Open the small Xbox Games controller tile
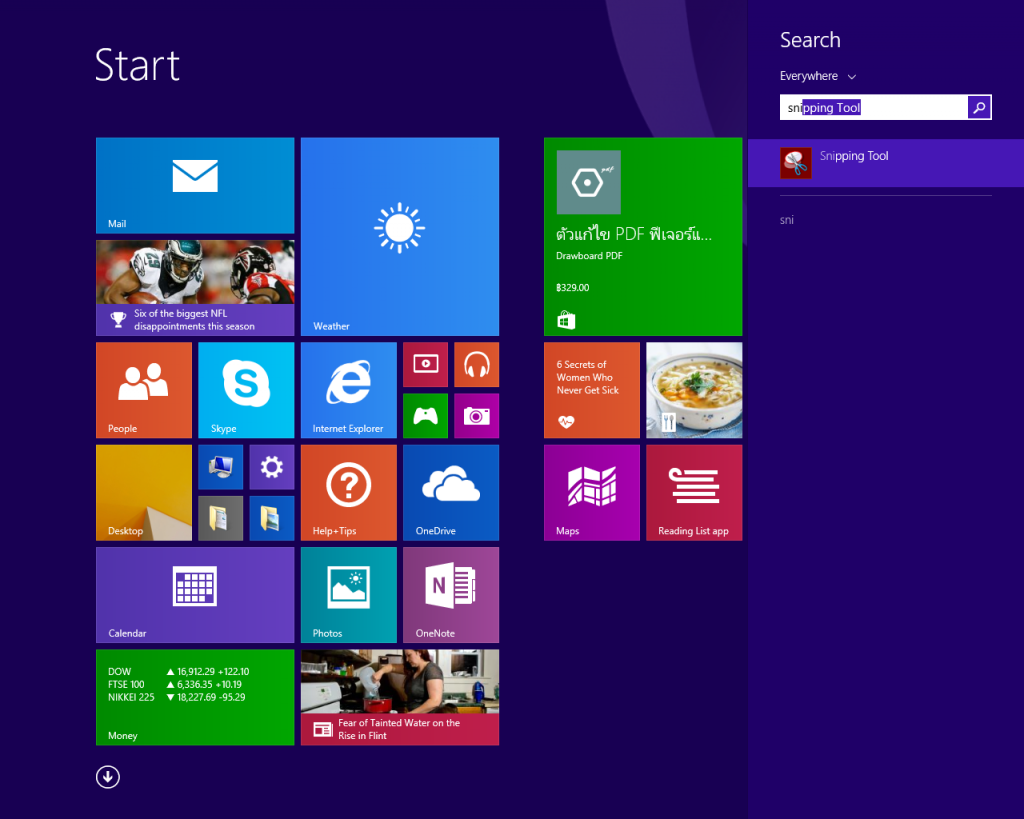1024x819 pixels. (x=425, y=416)
